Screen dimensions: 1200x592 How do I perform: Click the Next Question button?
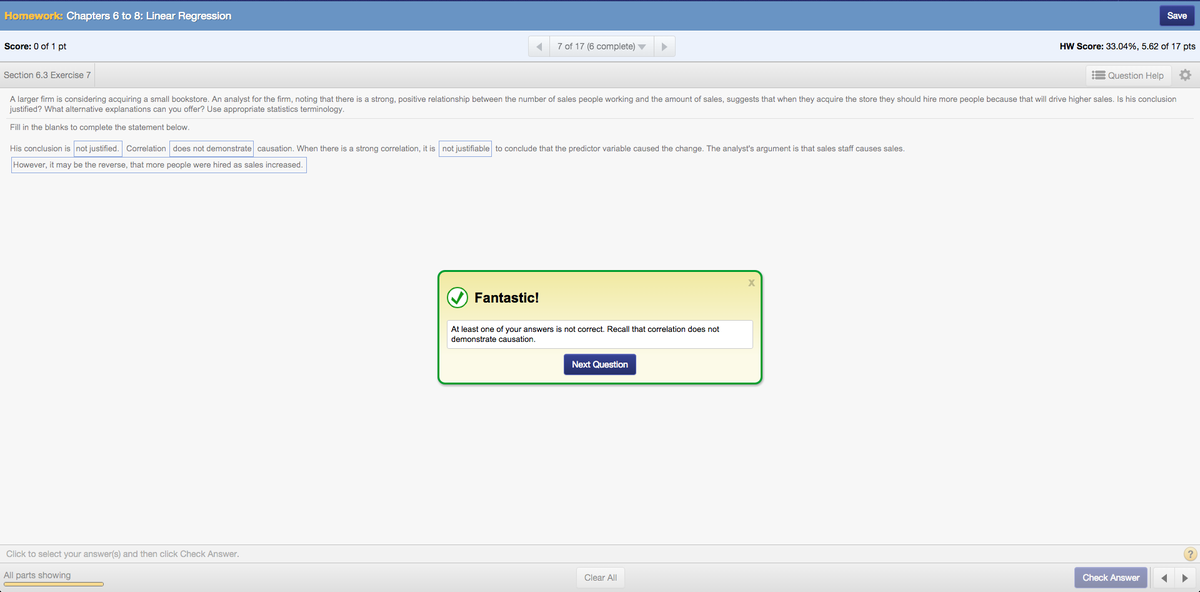pos(600,365)
